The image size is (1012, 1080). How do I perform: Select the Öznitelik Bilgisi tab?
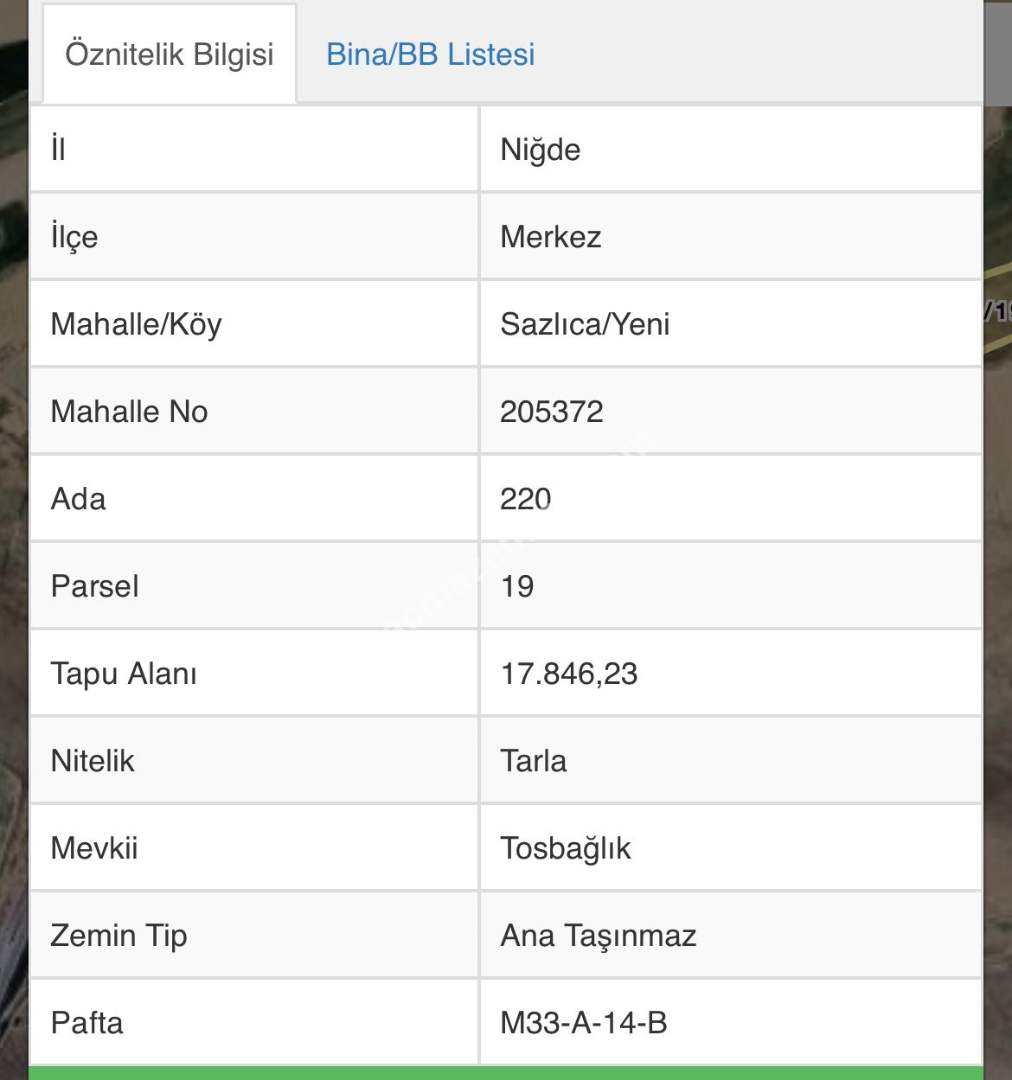pyautogui.click(x=169, y=54)
